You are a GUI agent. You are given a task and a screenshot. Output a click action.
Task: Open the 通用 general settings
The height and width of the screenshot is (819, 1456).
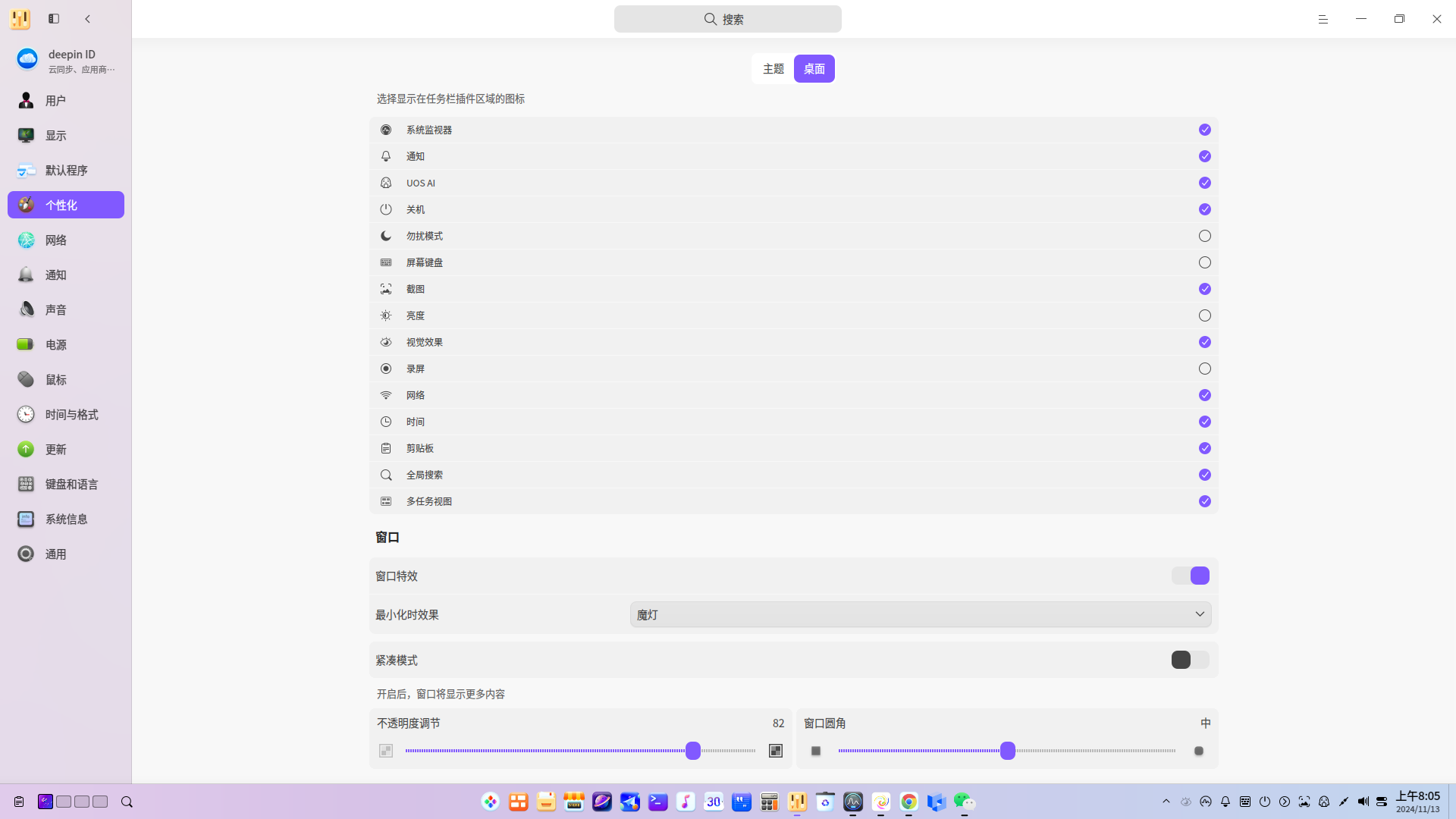(x=66, y=554)
